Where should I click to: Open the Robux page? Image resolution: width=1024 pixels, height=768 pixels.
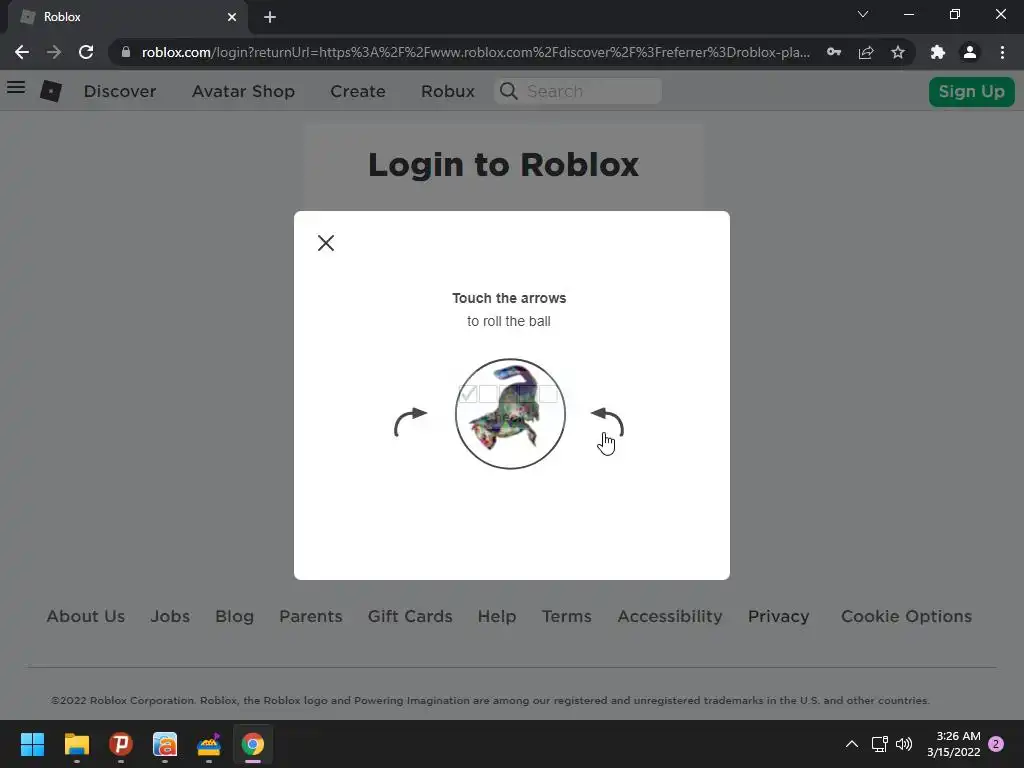(447, 91)
